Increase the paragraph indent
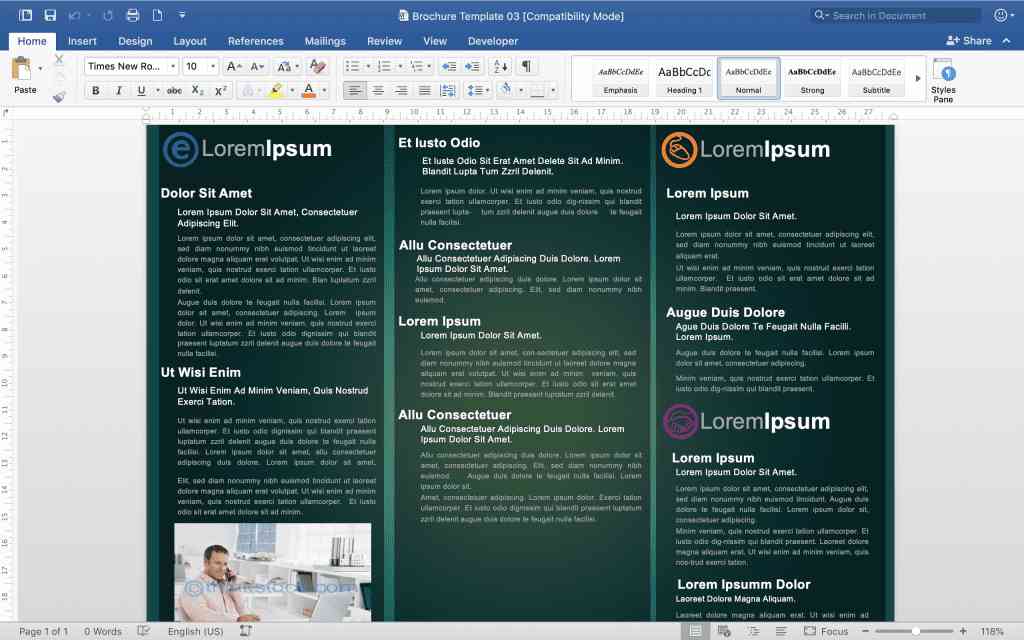The width and height of the screenshot is (1024, 640). coord(470,66)
